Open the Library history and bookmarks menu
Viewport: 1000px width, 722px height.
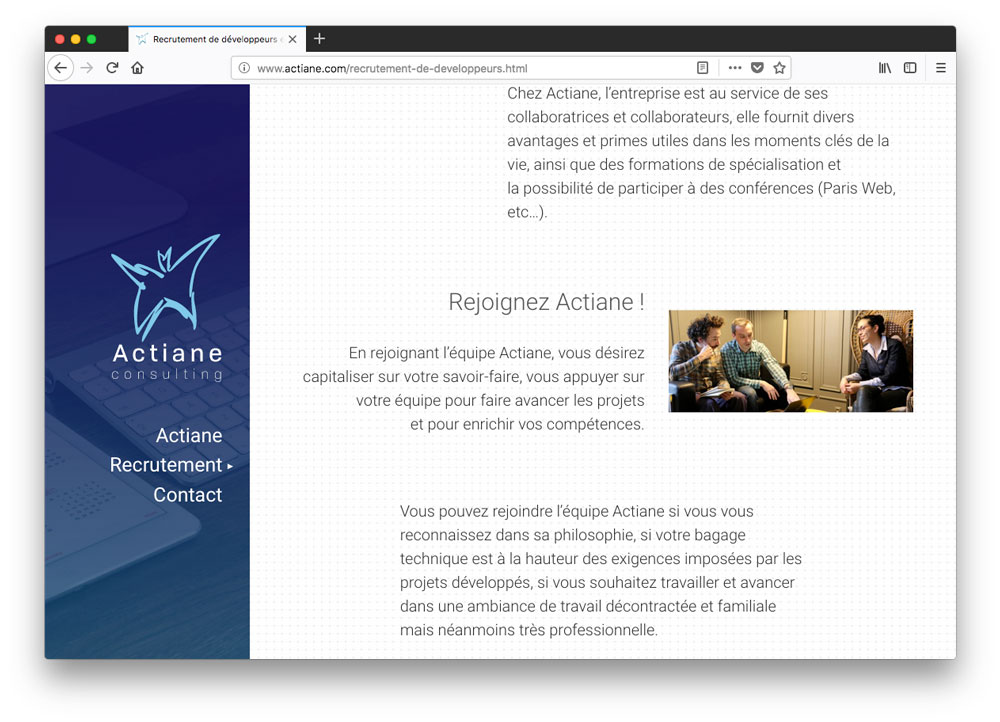tap(884, 68)
